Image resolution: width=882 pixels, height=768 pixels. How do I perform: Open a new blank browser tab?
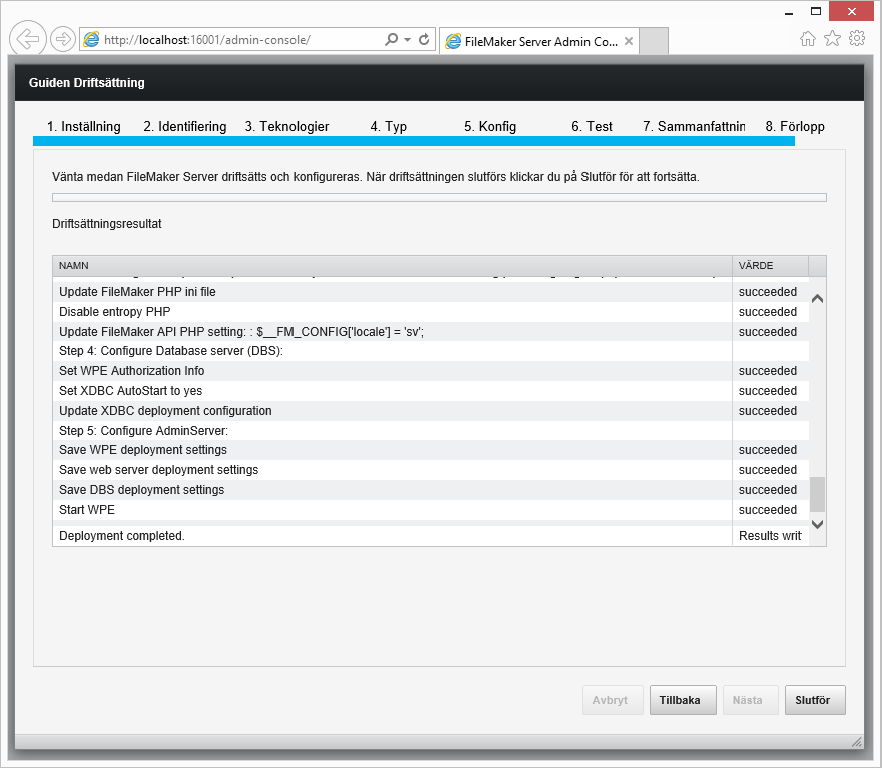coord(654,41)
